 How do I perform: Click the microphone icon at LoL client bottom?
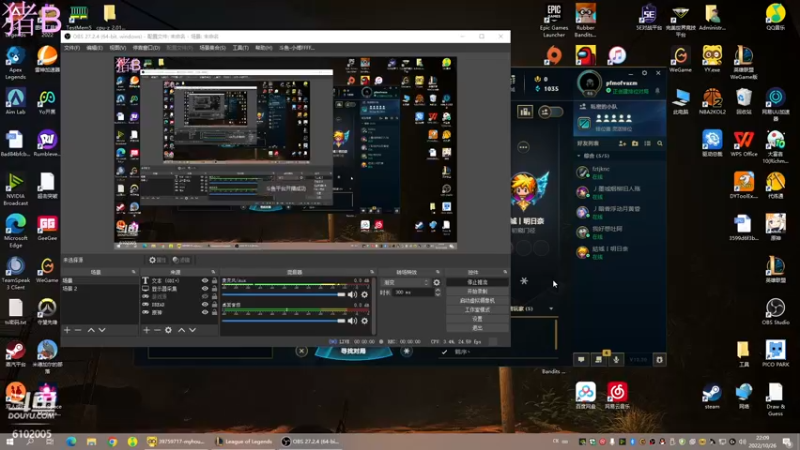click(x=616, y=360)
